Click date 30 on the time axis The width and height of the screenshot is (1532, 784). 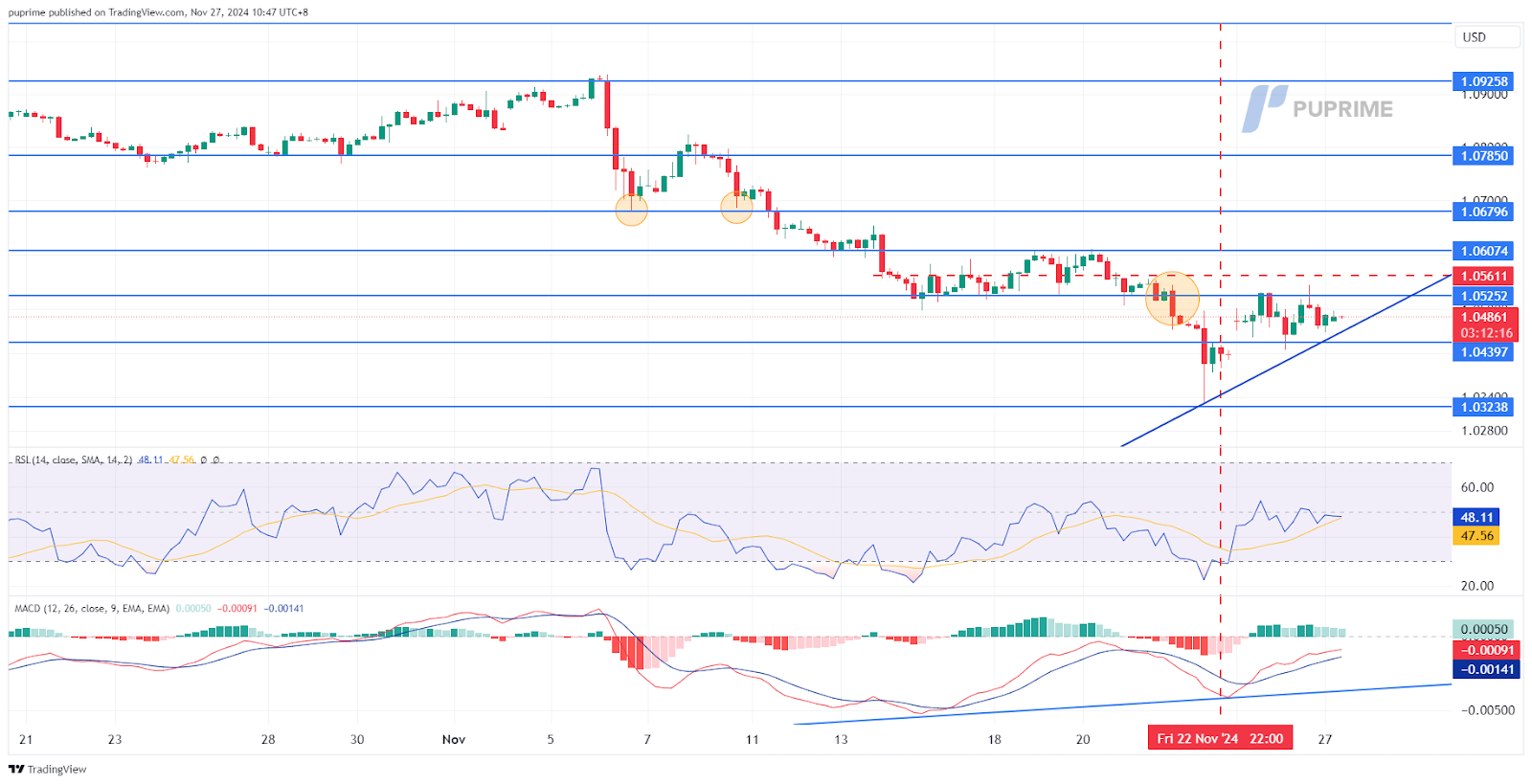(357, 739)
